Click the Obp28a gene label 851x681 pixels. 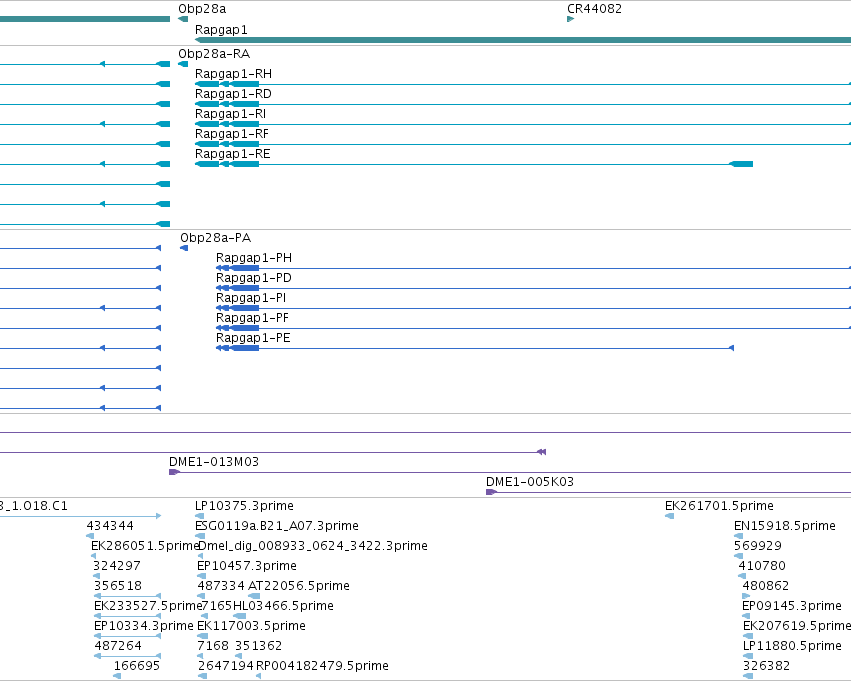[x=202, y=9]
